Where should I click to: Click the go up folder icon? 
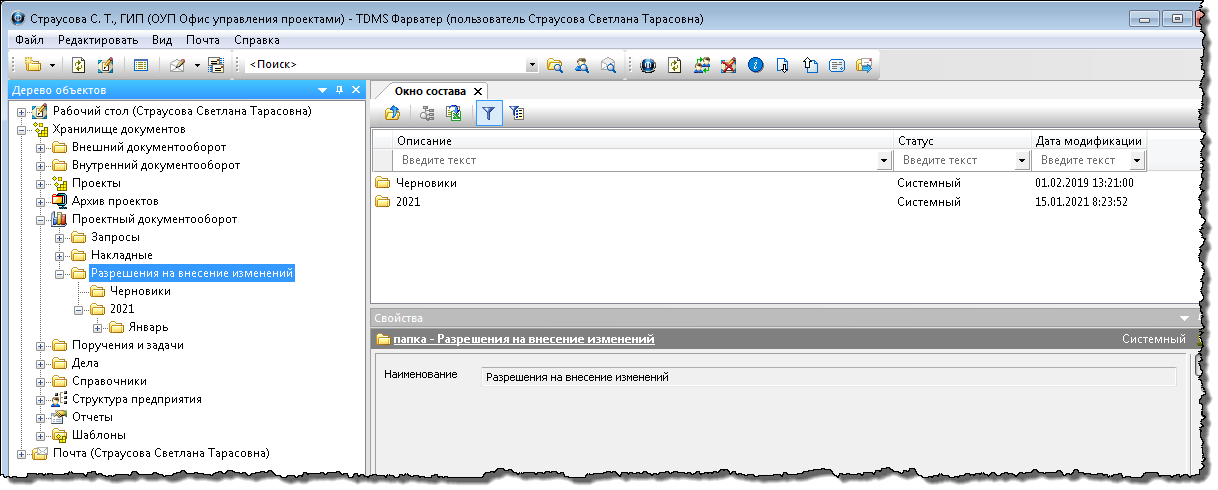coord(392,114)
